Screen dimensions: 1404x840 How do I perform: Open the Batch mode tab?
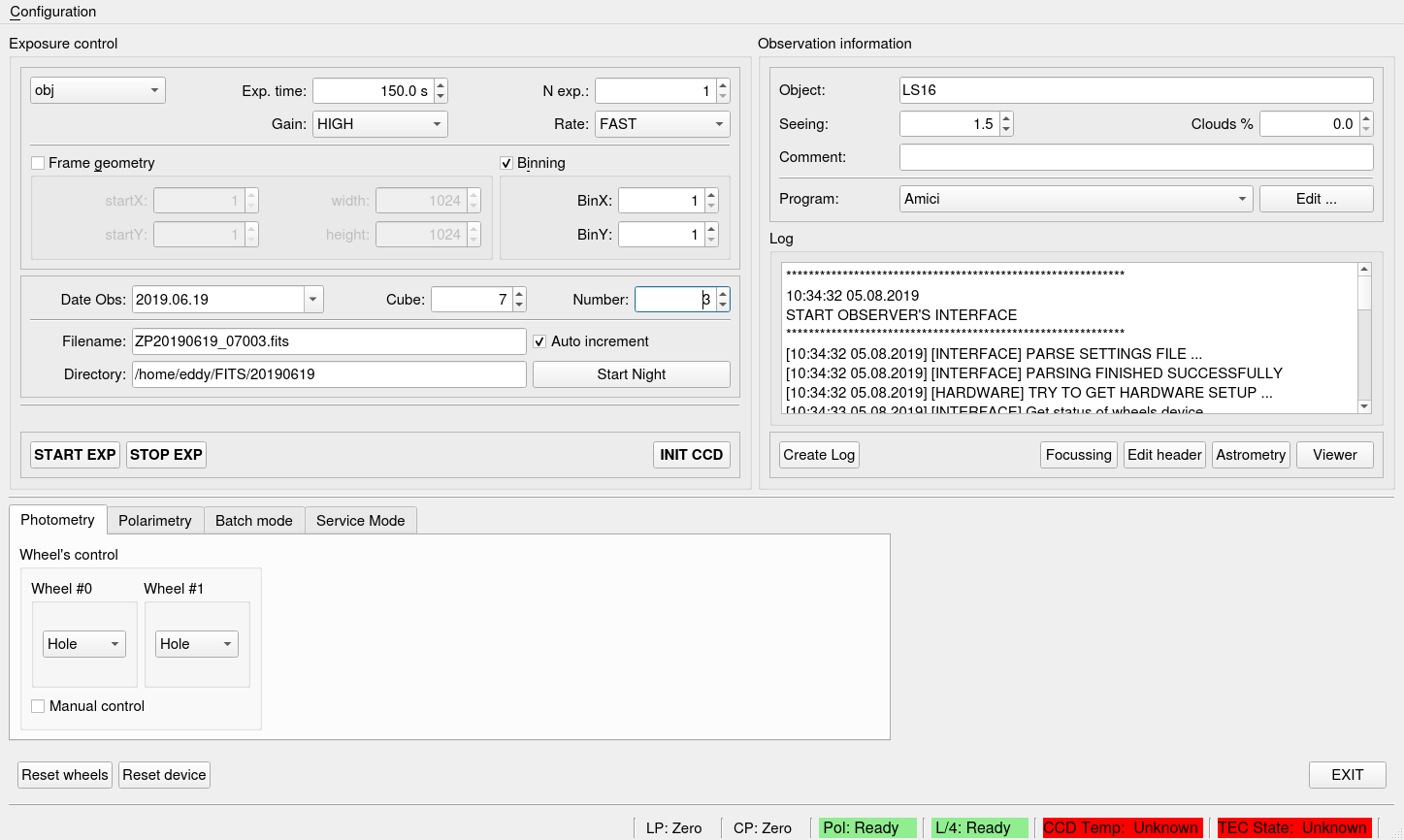254,521
